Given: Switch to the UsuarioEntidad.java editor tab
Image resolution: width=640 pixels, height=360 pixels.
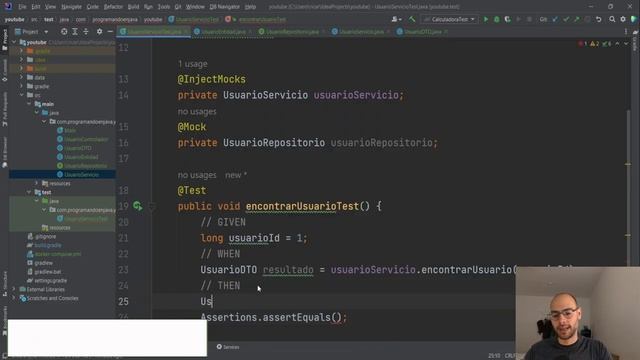Looking at the screenshot, I should coord(223,31).
